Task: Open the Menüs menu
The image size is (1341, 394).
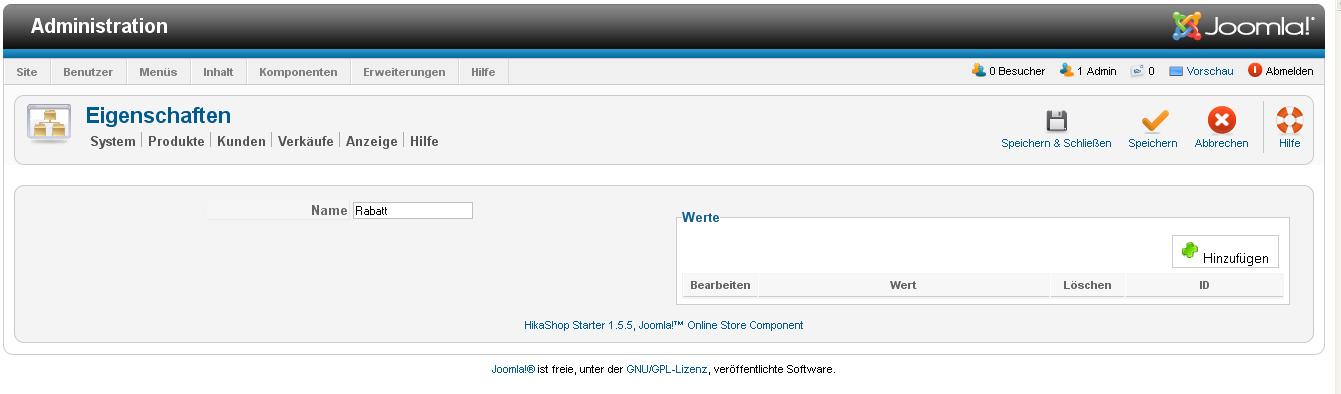Action: click(158, 72)
